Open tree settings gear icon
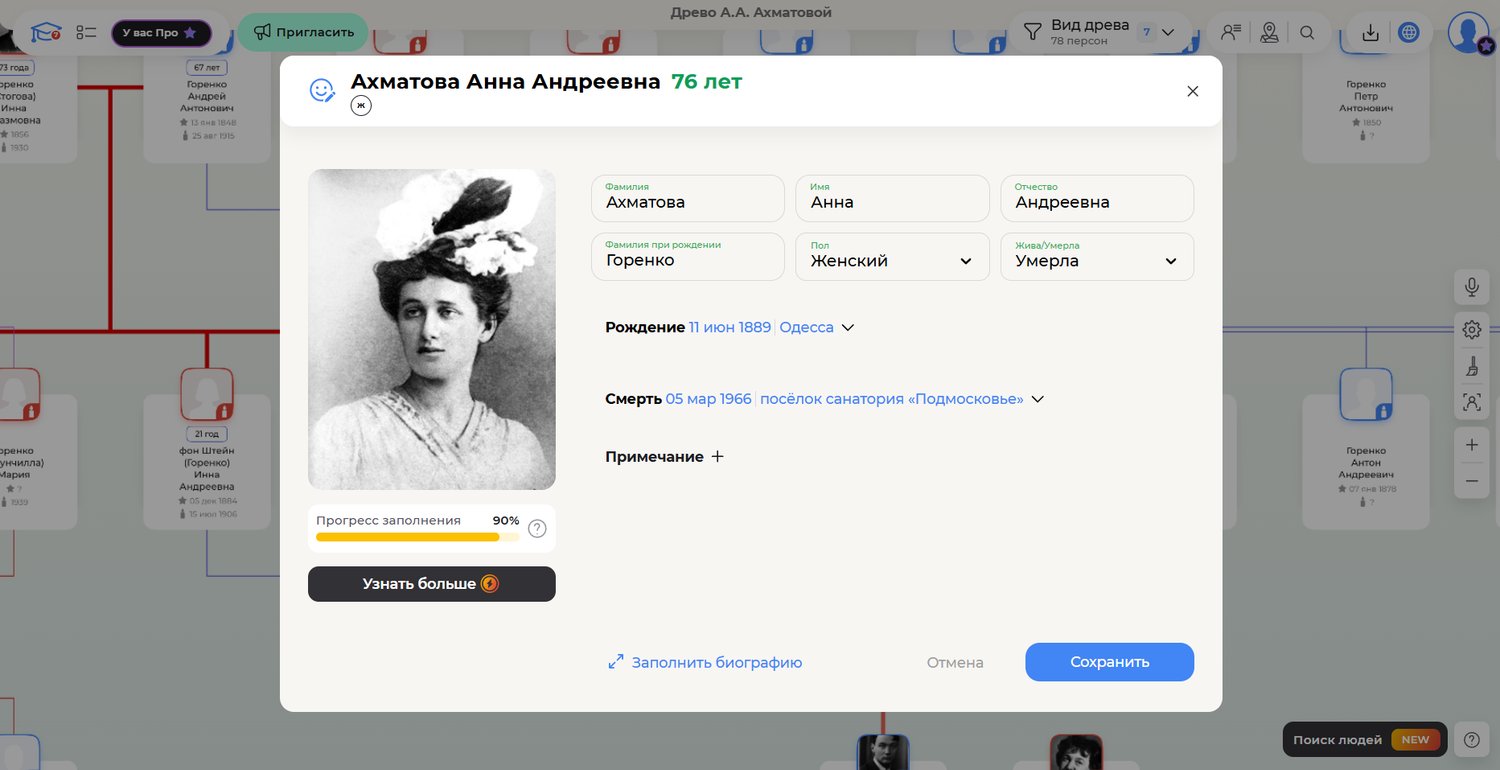Viewport: 1500px width, 770px height. [1471, 329]
